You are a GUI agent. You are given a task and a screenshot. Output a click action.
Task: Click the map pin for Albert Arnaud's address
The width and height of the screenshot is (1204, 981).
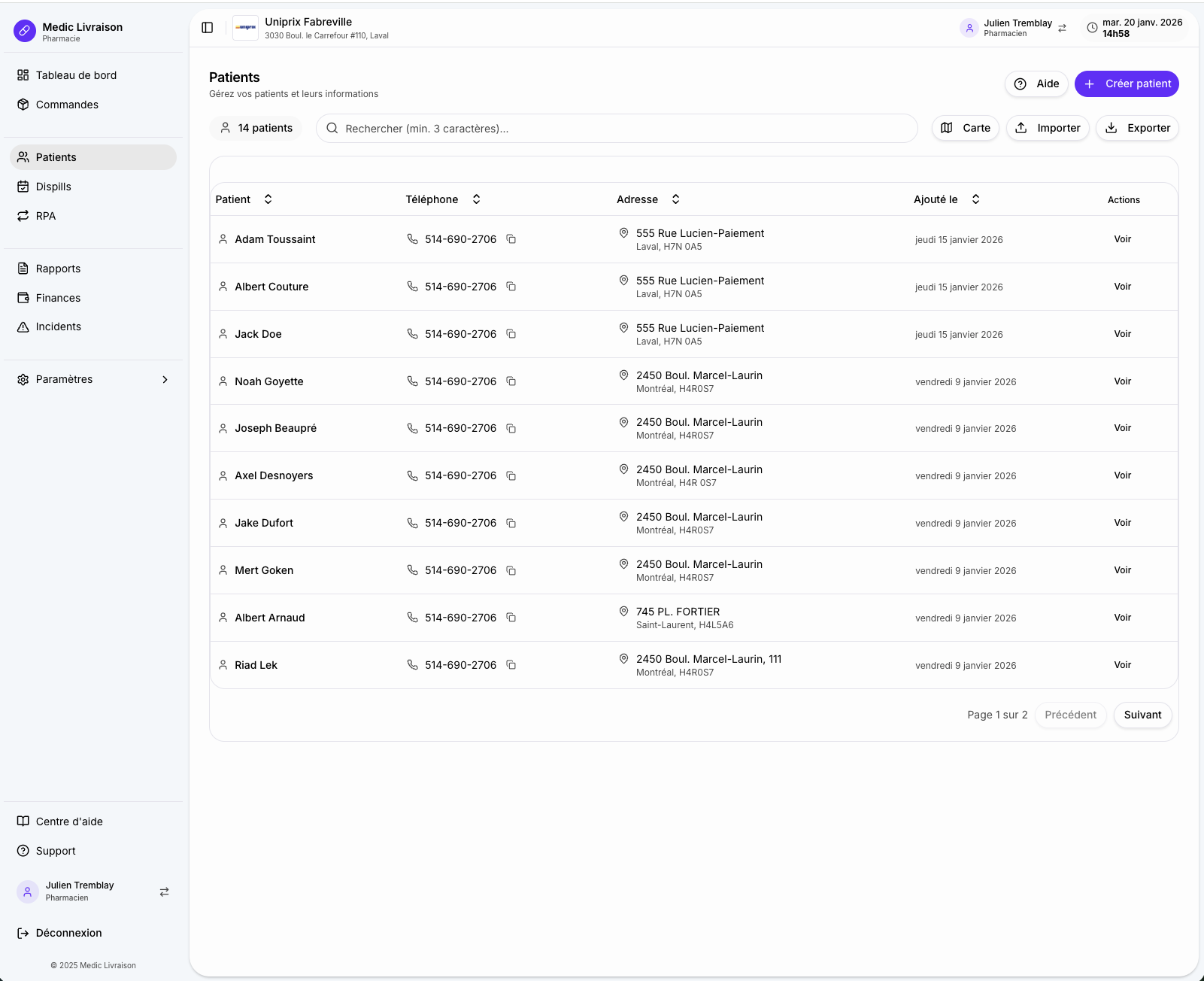pos(623,611)
